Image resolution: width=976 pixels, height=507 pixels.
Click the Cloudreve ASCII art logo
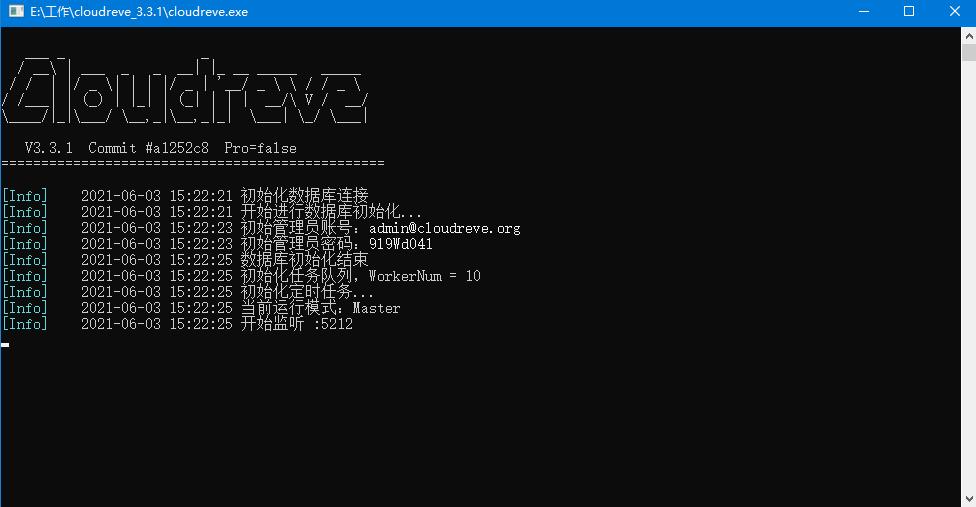185,91
